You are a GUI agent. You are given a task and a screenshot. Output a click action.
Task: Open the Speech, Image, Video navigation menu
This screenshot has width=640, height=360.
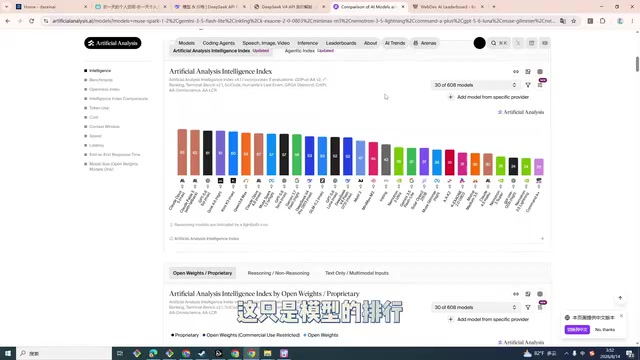(266, 43)
